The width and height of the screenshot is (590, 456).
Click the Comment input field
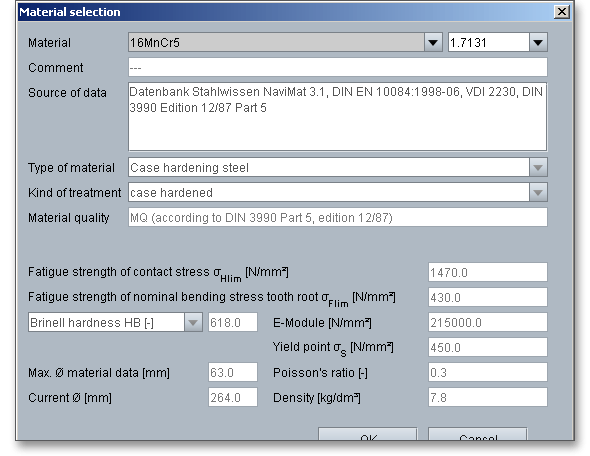tap(338, 67)
